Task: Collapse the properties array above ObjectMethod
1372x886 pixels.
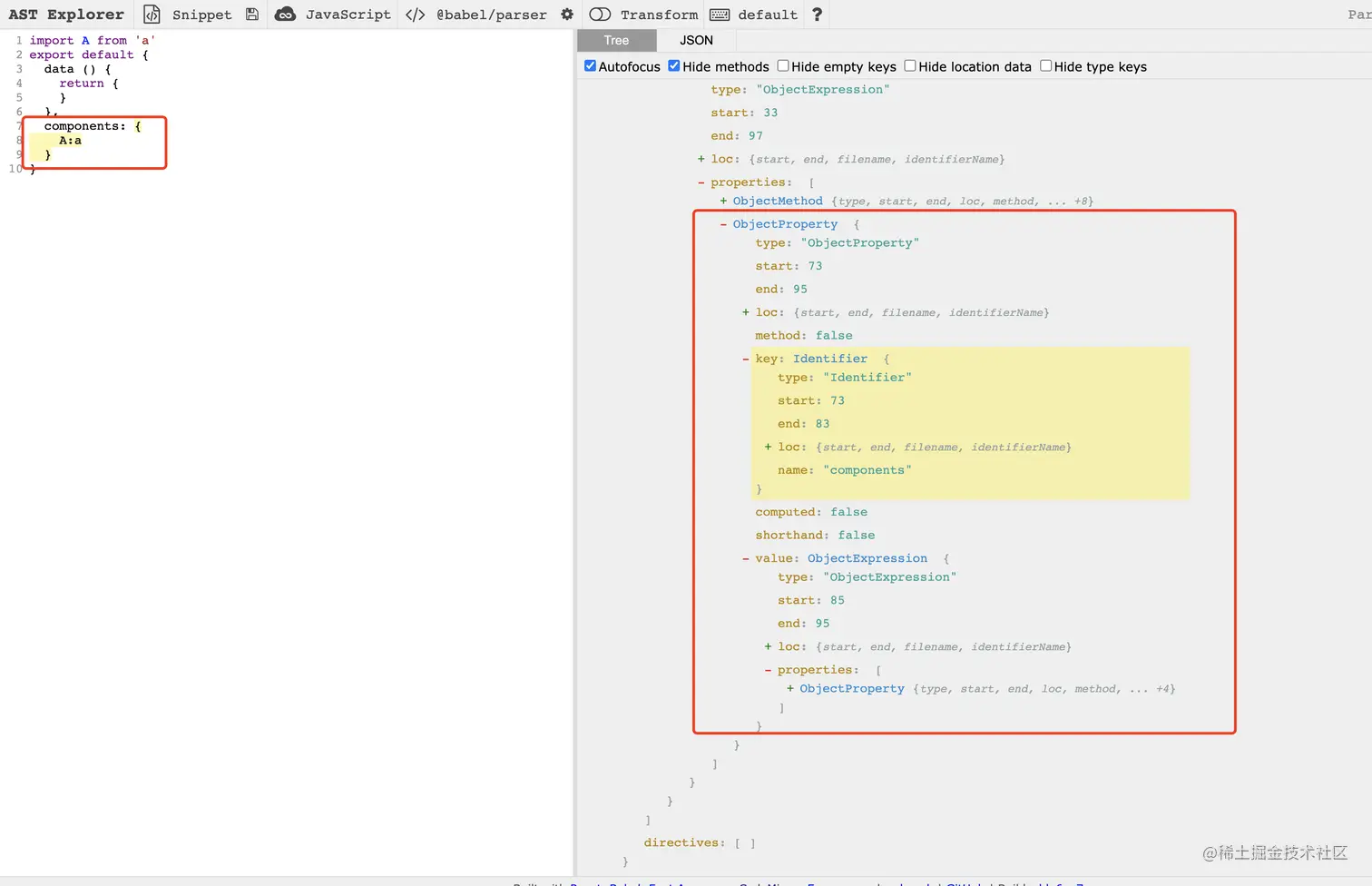Action: pyautogui.click(x=701, y=182)
